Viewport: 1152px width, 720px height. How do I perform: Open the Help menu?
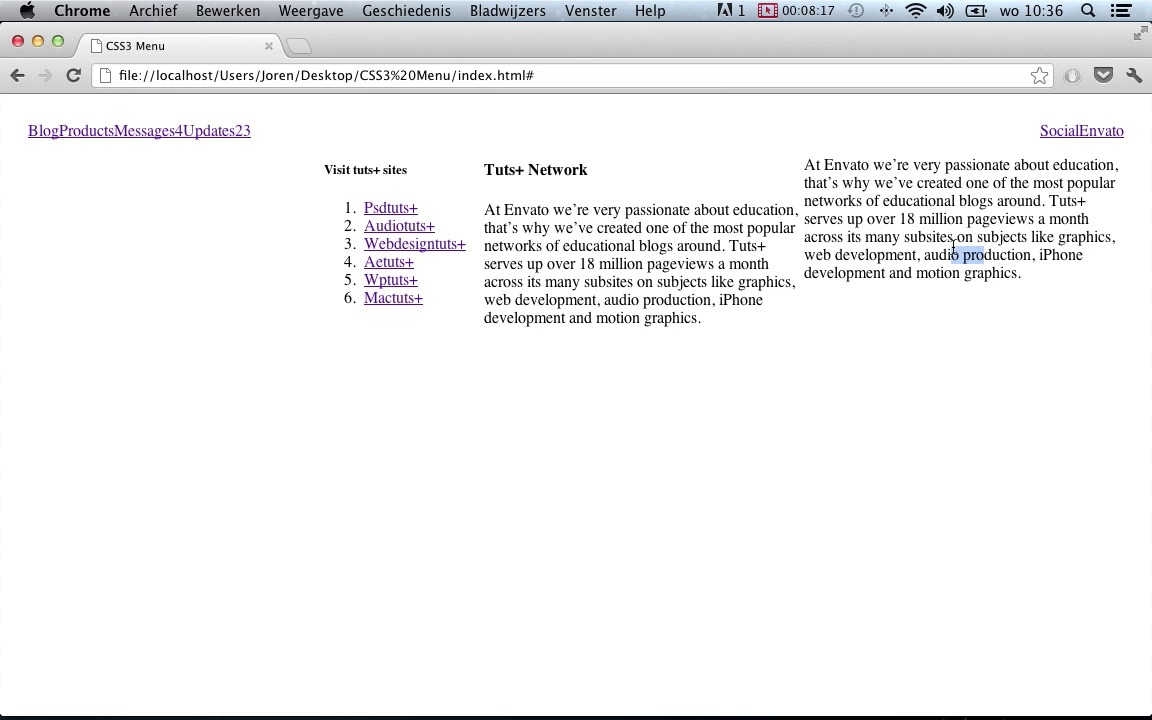tap(650, 10)
